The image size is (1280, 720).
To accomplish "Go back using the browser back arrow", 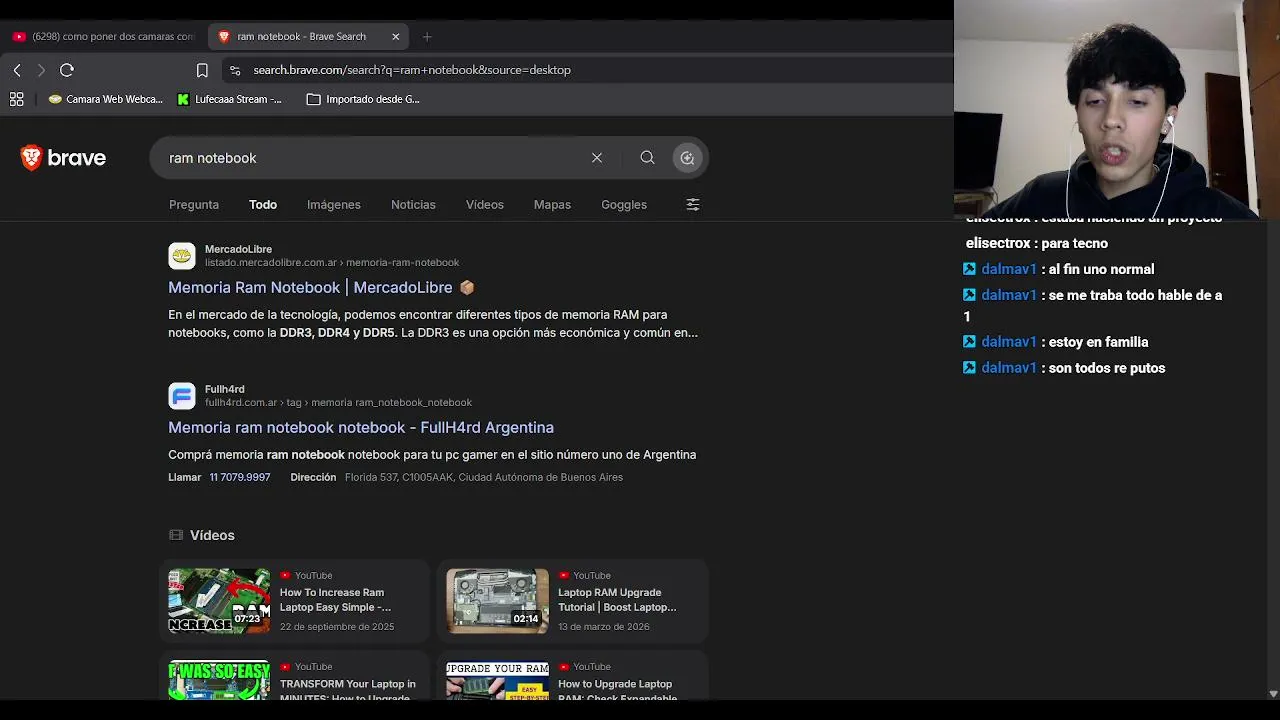I will point(17,70).
